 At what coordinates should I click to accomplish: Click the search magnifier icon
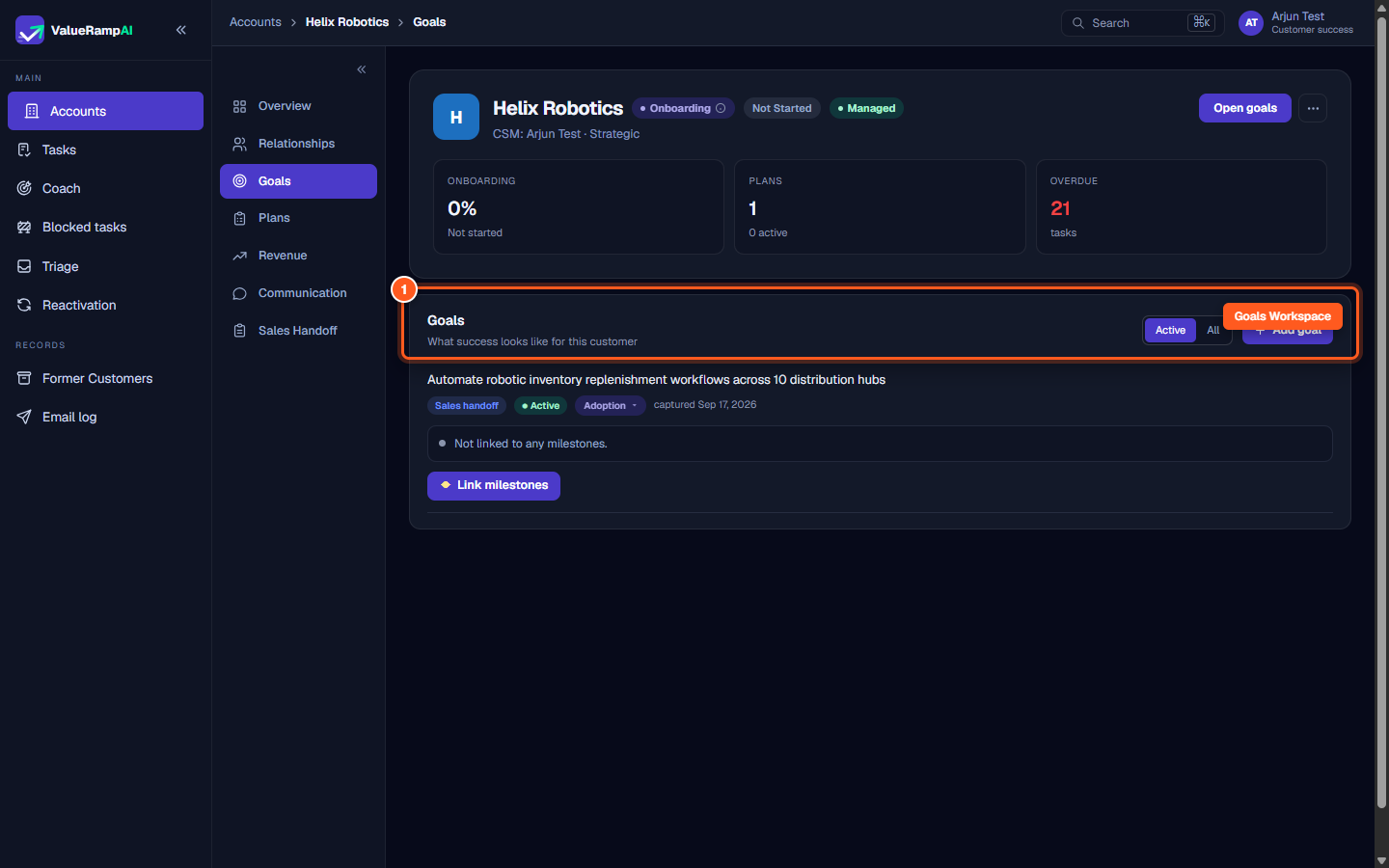1078,23
